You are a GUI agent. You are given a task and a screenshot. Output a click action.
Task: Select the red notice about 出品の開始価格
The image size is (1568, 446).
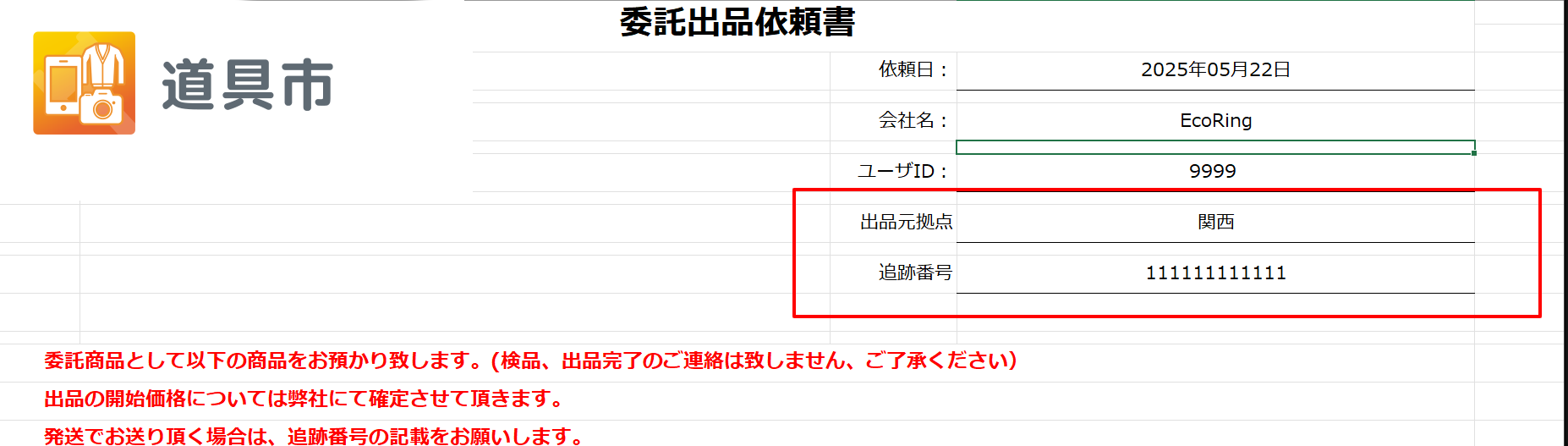(x=304, y=399)
